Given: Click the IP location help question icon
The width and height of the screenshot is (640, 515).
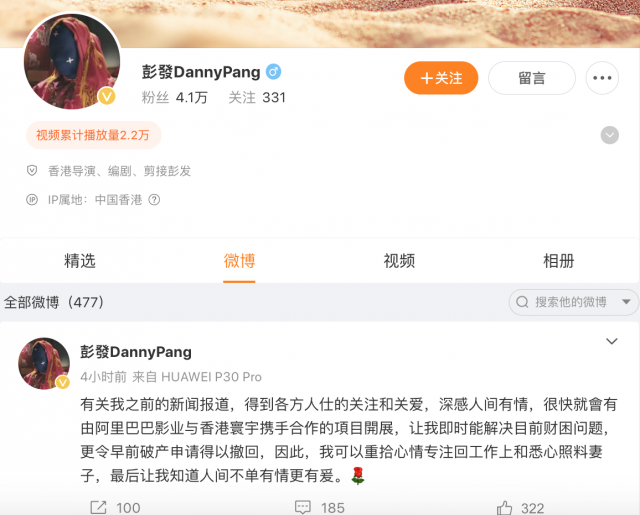Looking at the screenshot, I should click(154, 200).
